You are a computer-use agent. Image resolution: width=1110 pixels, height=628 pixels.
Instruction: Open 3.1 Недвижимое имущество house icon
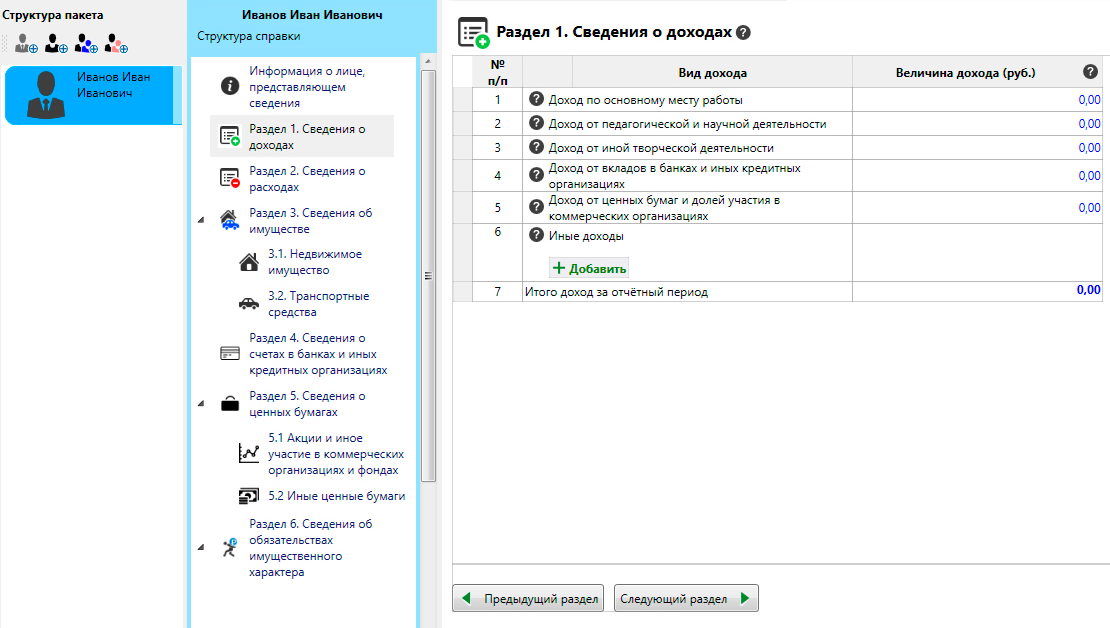(248, 262)
